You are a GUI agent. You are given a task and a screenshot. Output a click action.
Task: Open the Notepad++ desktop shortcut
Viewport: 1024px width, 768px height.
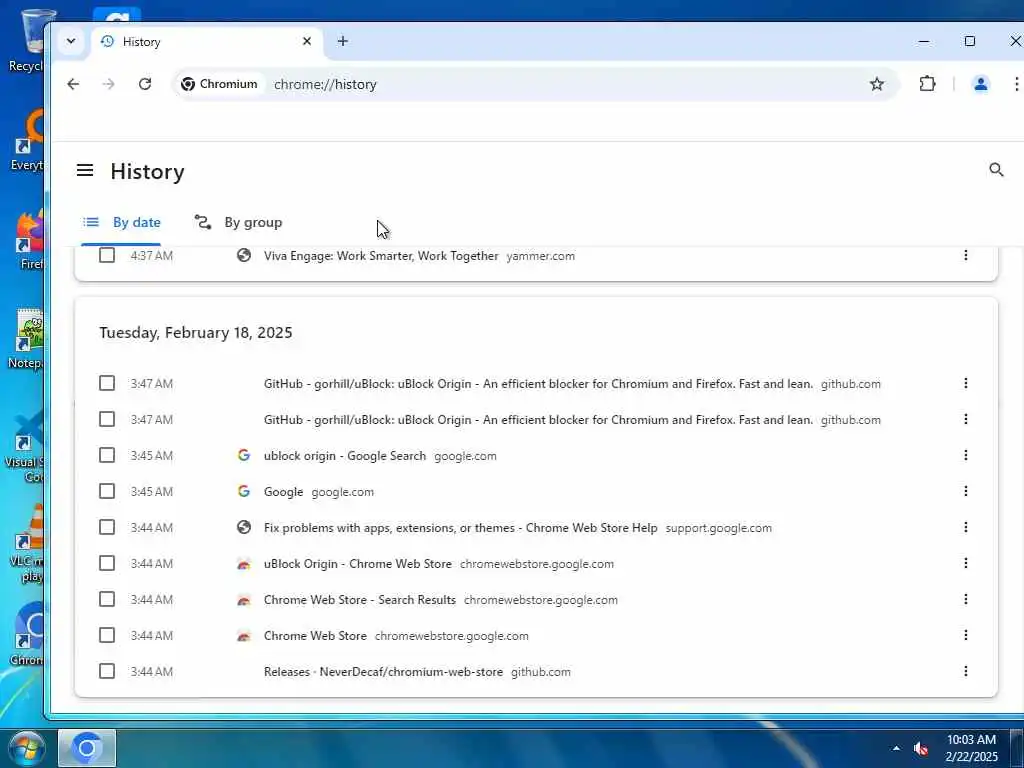[x=27, y=339]
